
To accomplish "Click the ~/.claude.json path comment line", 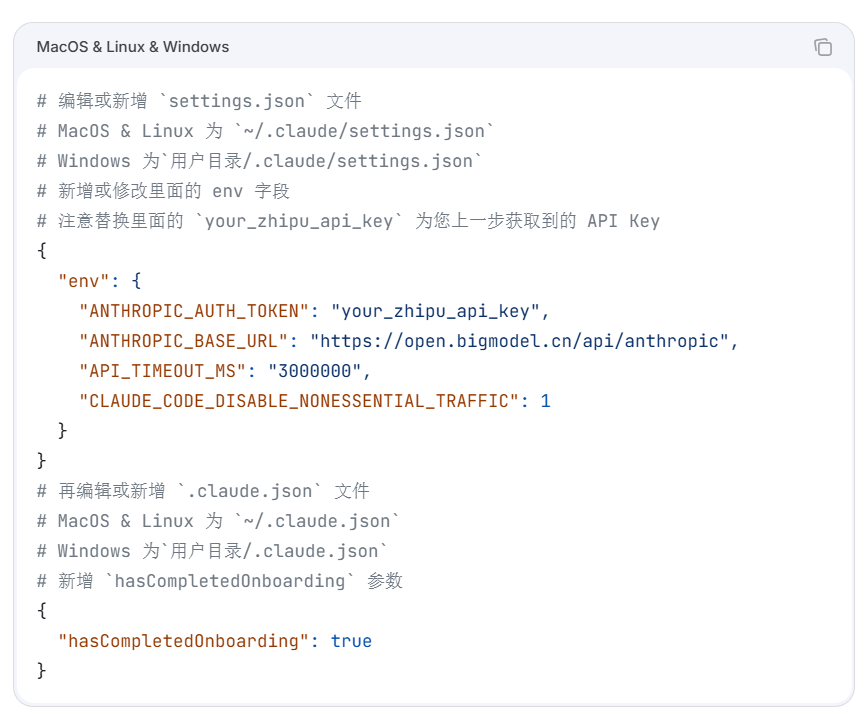I will (218, 521).
